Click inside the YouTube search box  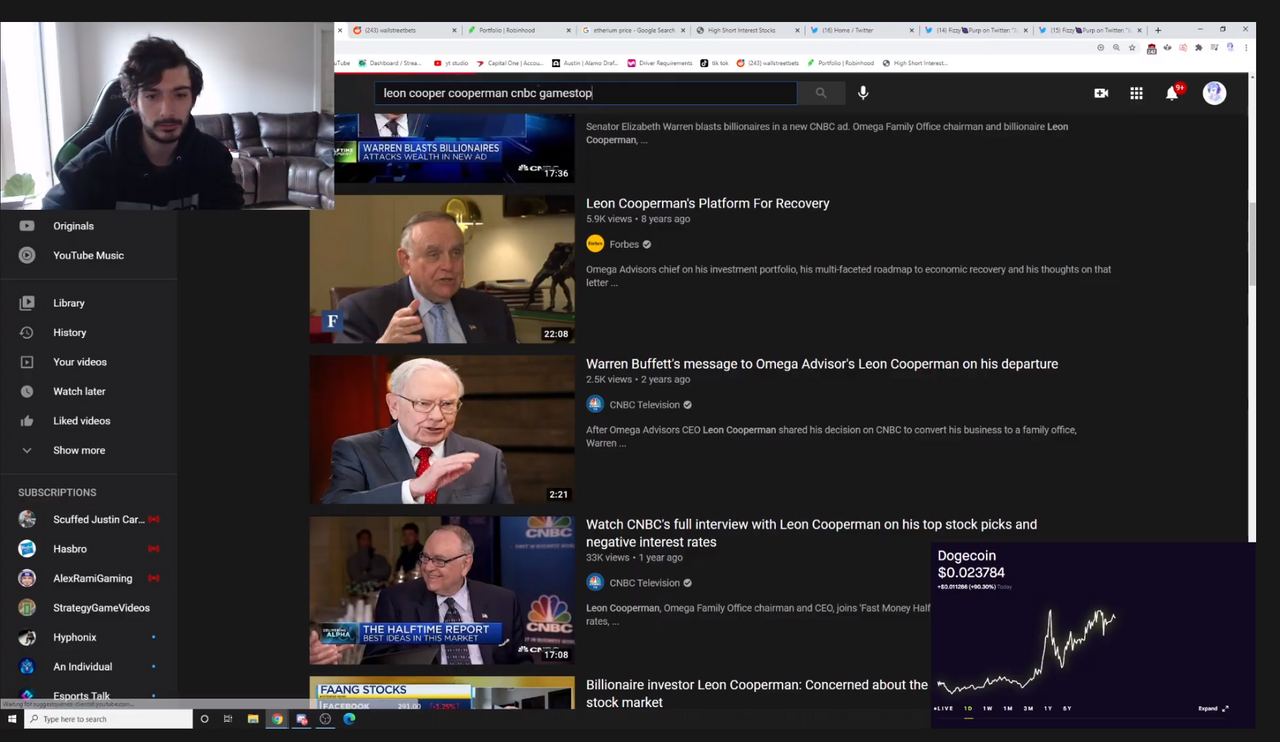tap(586, 93)
